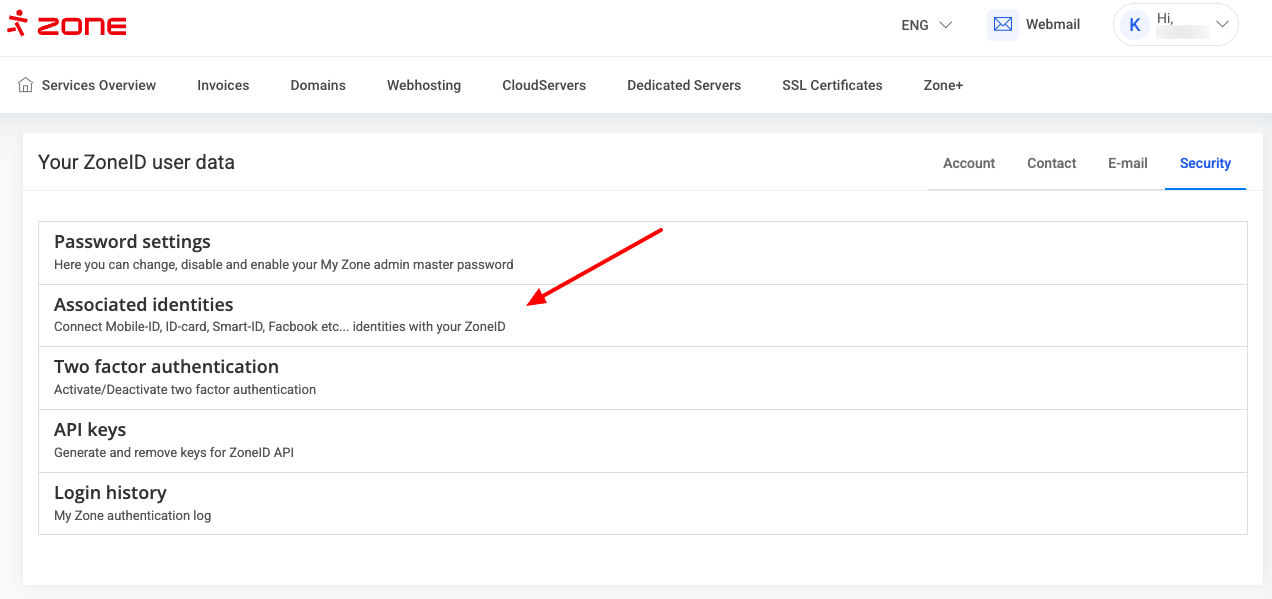Select the E-mail tab

pyautogui.click(x=1127, y=163)
